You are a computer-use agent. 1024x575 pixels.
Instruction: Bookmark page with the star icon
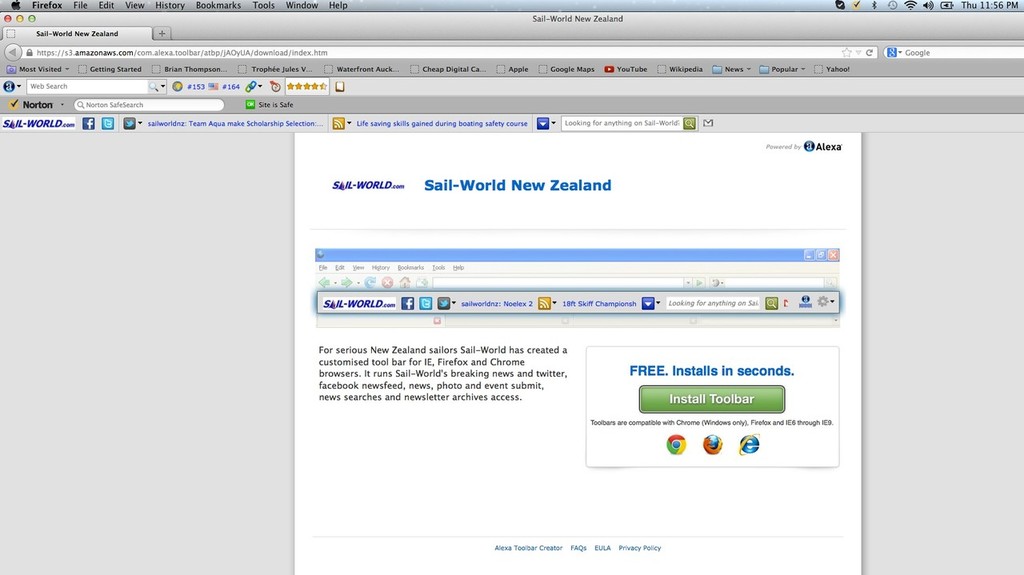click(846, 52)
